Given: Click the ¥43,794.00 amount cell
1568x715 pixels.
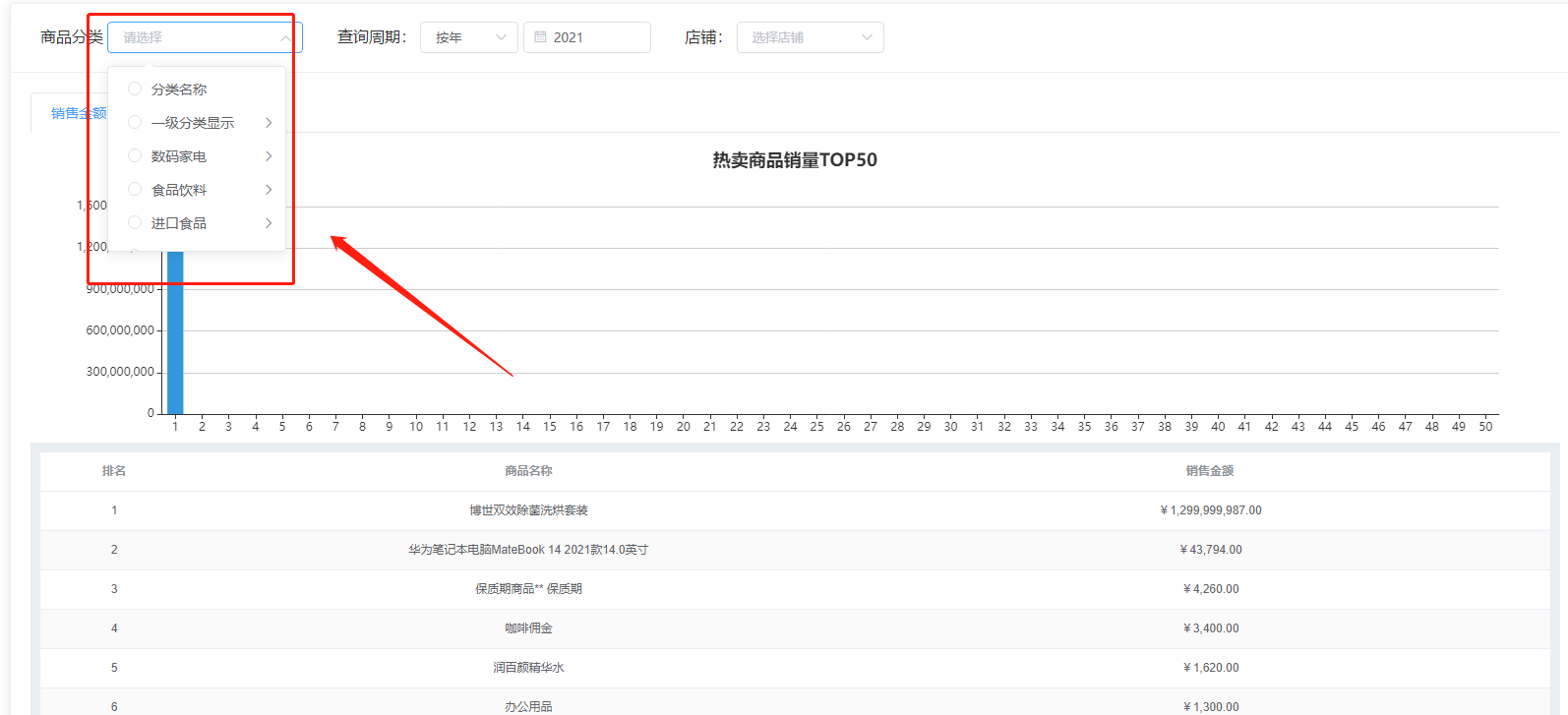Looking at the screenshot, I should [x=1211, y=550].
